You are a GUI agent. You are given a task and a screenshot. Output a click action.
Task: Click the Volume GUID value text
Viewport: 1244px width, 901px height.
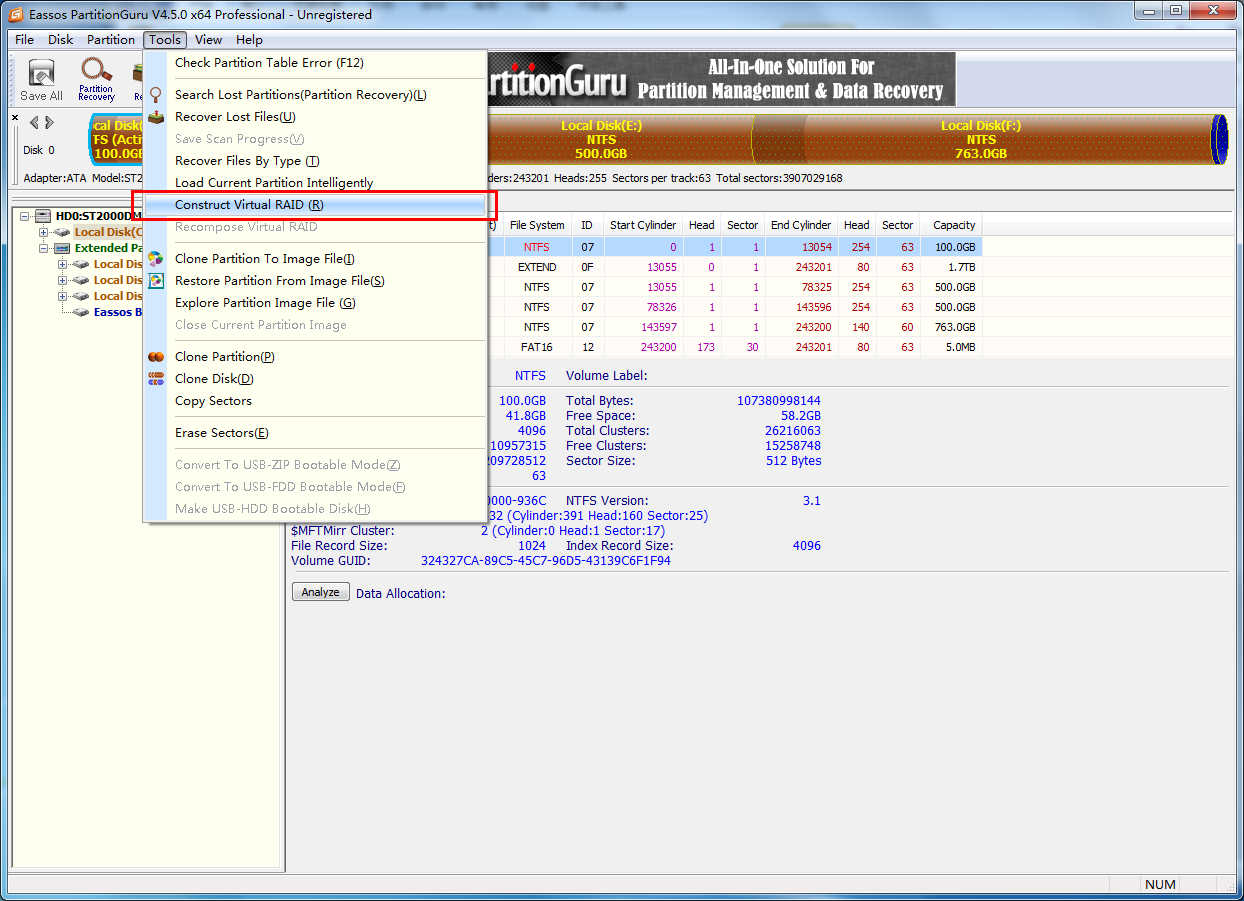[545, 561]
